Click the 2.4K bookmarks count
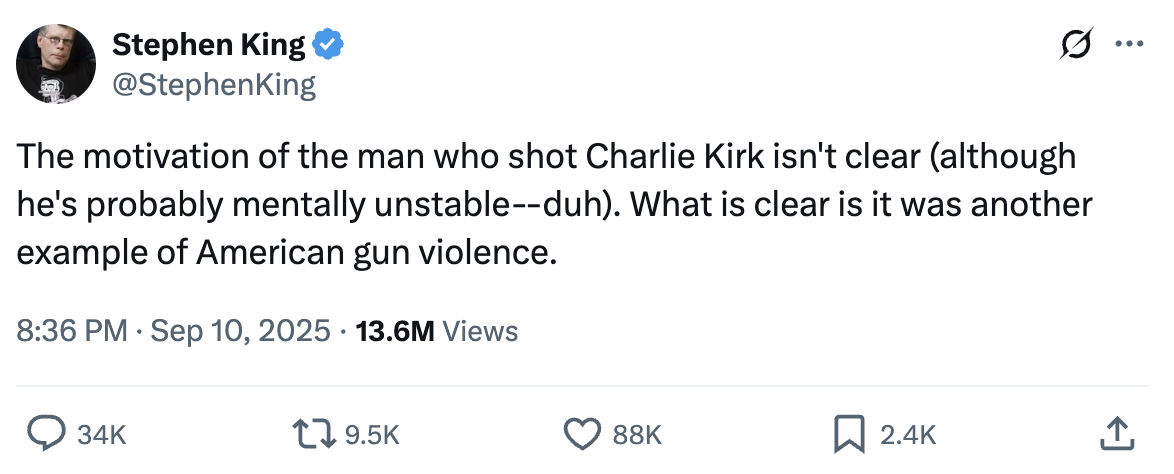 908,434
